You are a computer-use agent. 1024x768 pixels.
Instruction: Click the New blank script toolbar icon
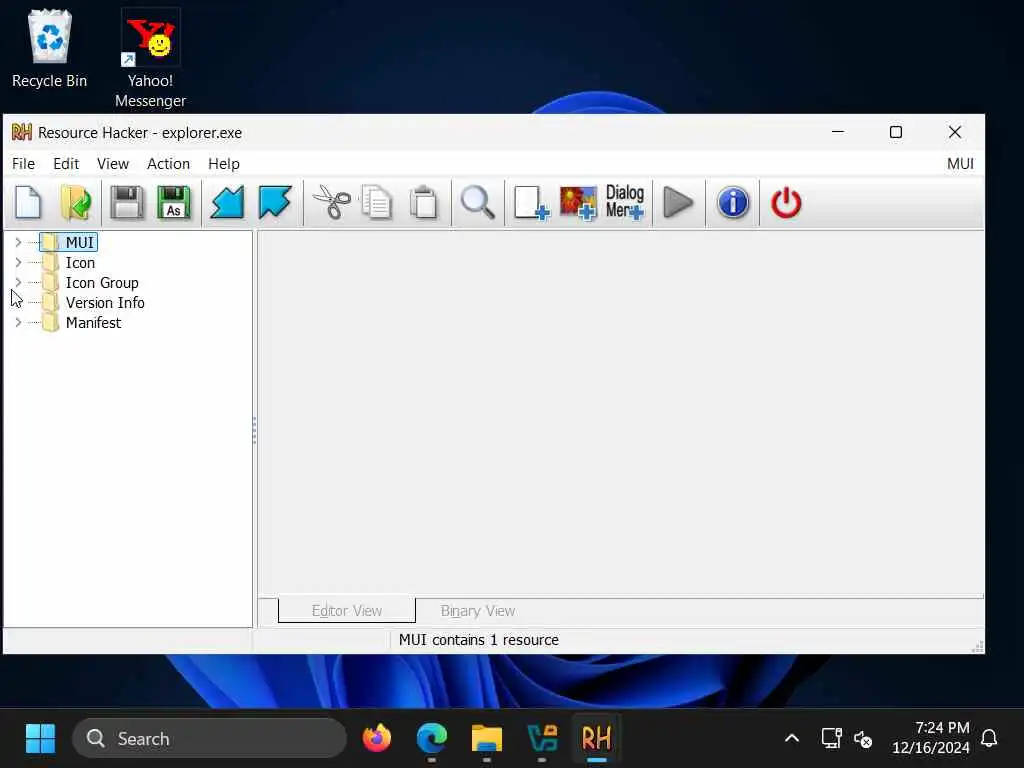28,202
